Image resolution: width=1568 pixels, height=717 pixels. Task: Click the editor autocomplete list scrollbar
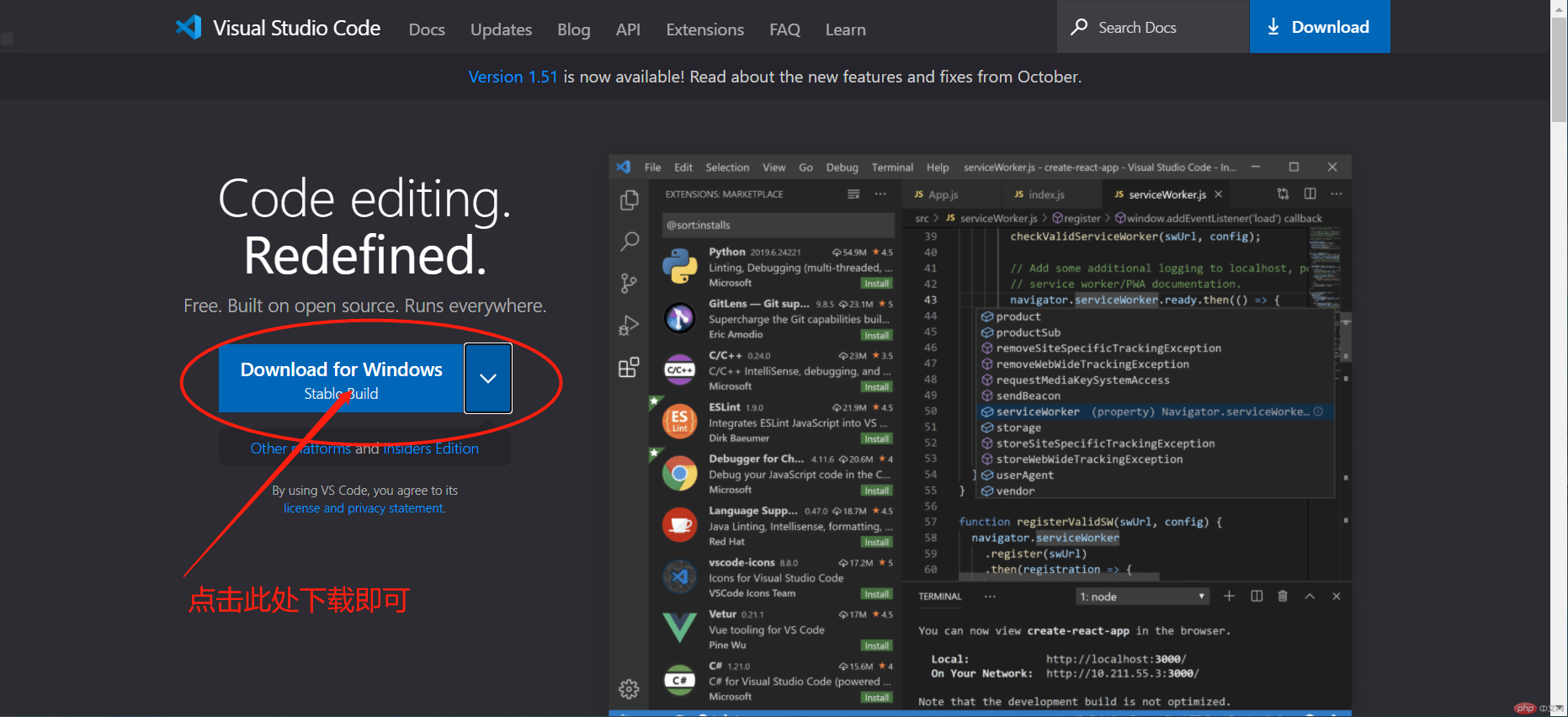(x=1346, y=337)
